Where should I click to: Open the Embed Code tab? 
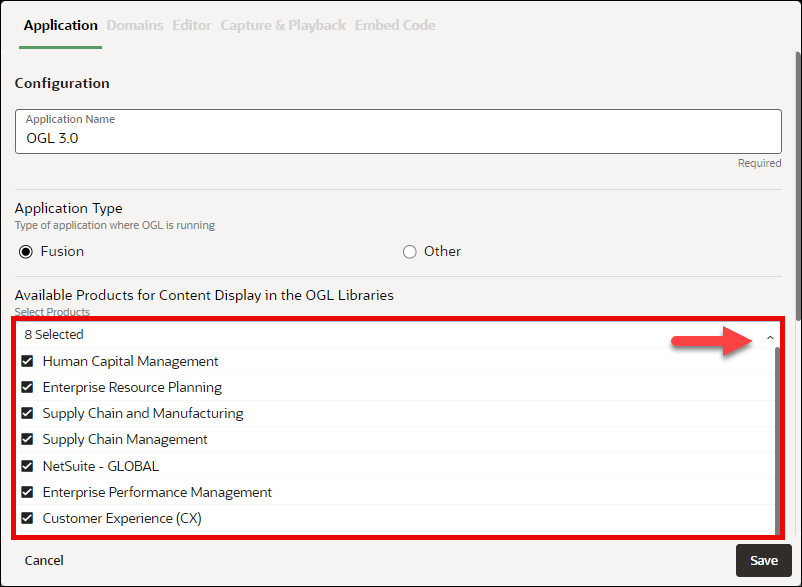(x=395, y=25)
